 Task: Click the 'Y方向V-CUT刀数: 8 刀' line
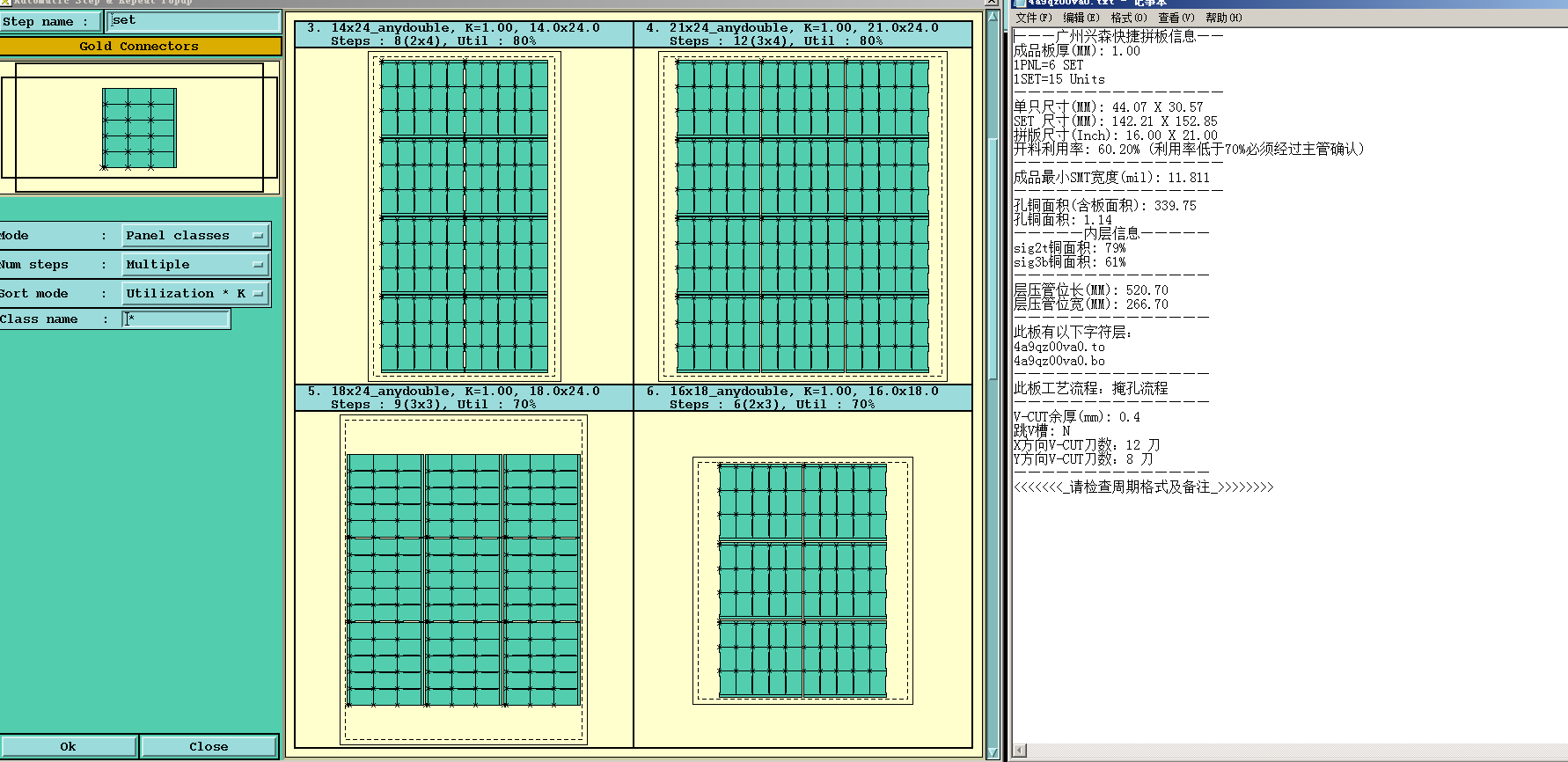point(1083,459)
